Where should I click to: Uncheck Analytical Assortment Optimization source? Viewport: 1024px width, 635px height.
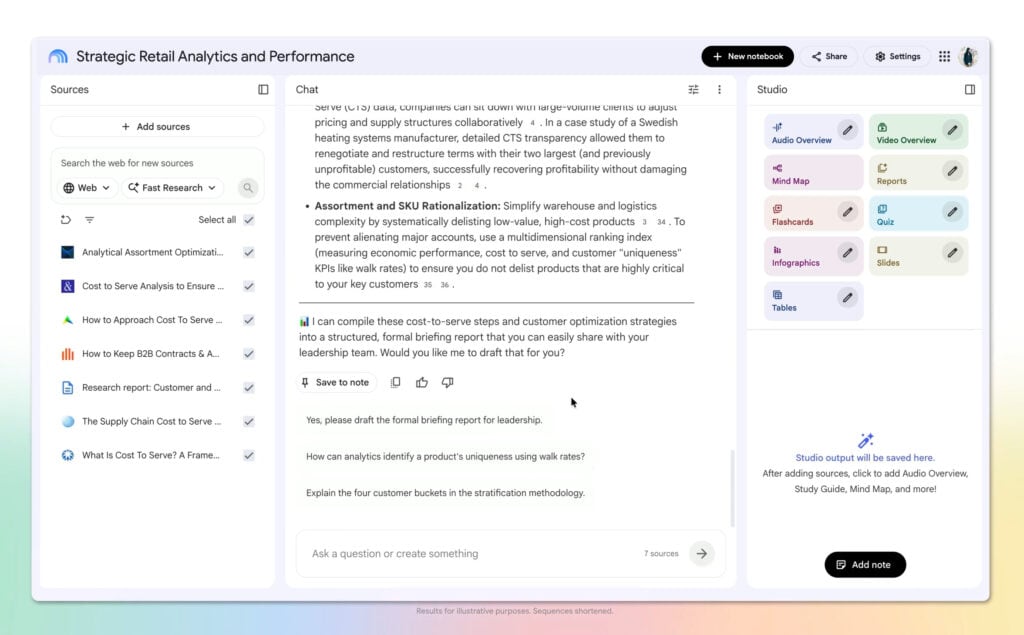(x=249, y=252)
